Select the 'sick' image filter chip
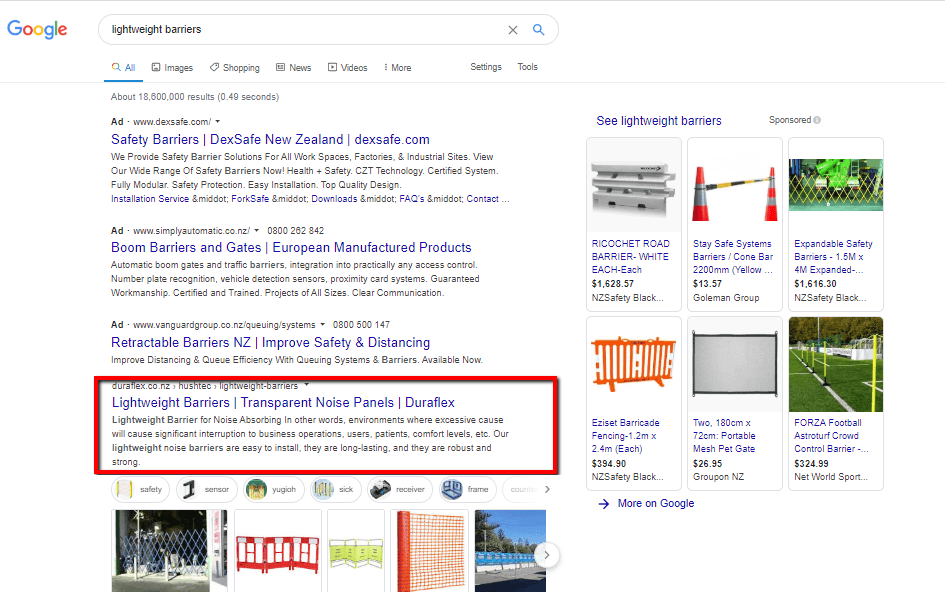 [x=335, y=490]
